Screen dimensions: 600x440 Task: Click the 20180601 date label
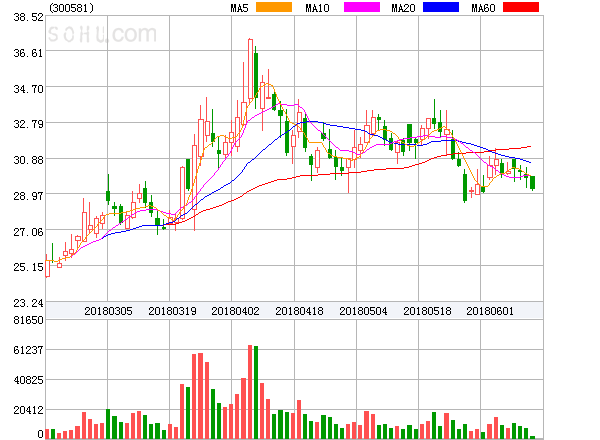(x=490, y=311)
